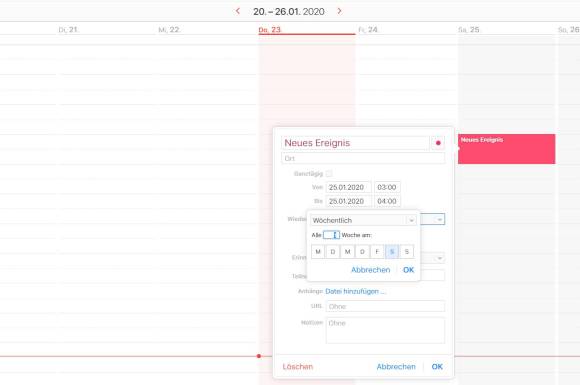Click Löschen to delete the event
580x385 pixels.
(x=298, y=367)
